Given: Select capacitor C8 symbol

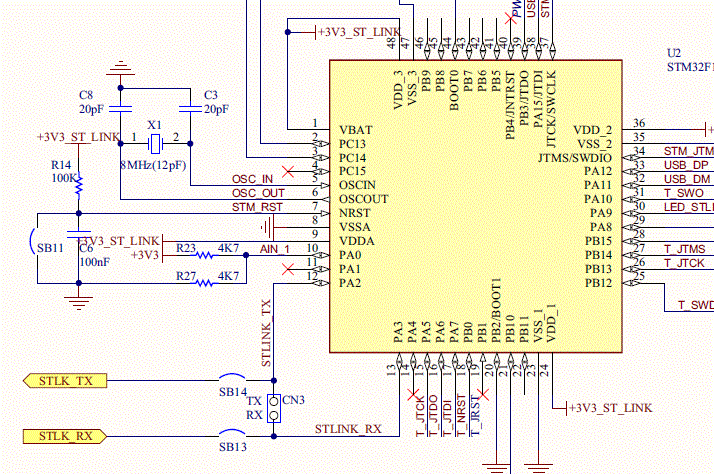Looking at the screenshot, I should (x=121, y=109).
